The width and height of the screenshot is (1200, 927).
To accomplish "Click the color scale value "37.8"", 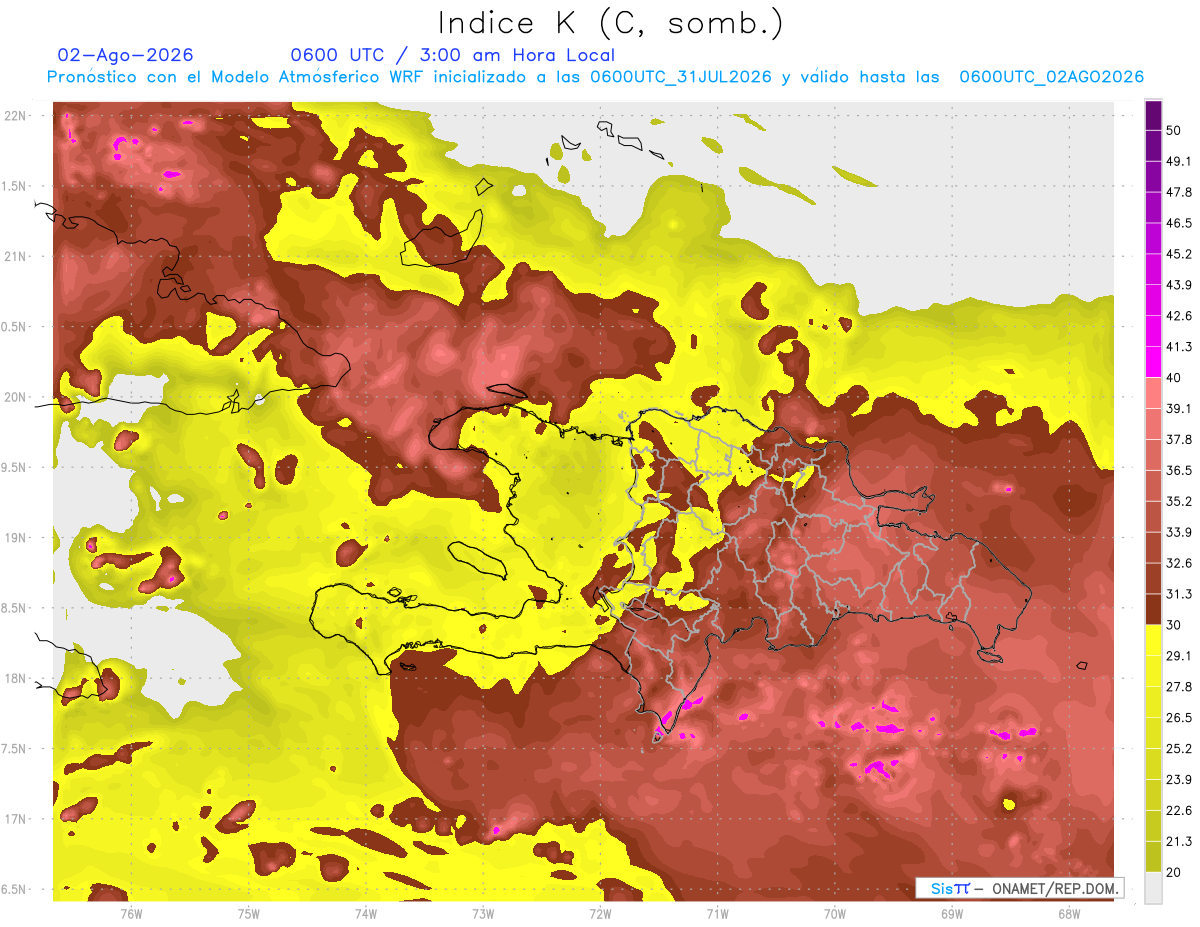I will [1179, 439].
